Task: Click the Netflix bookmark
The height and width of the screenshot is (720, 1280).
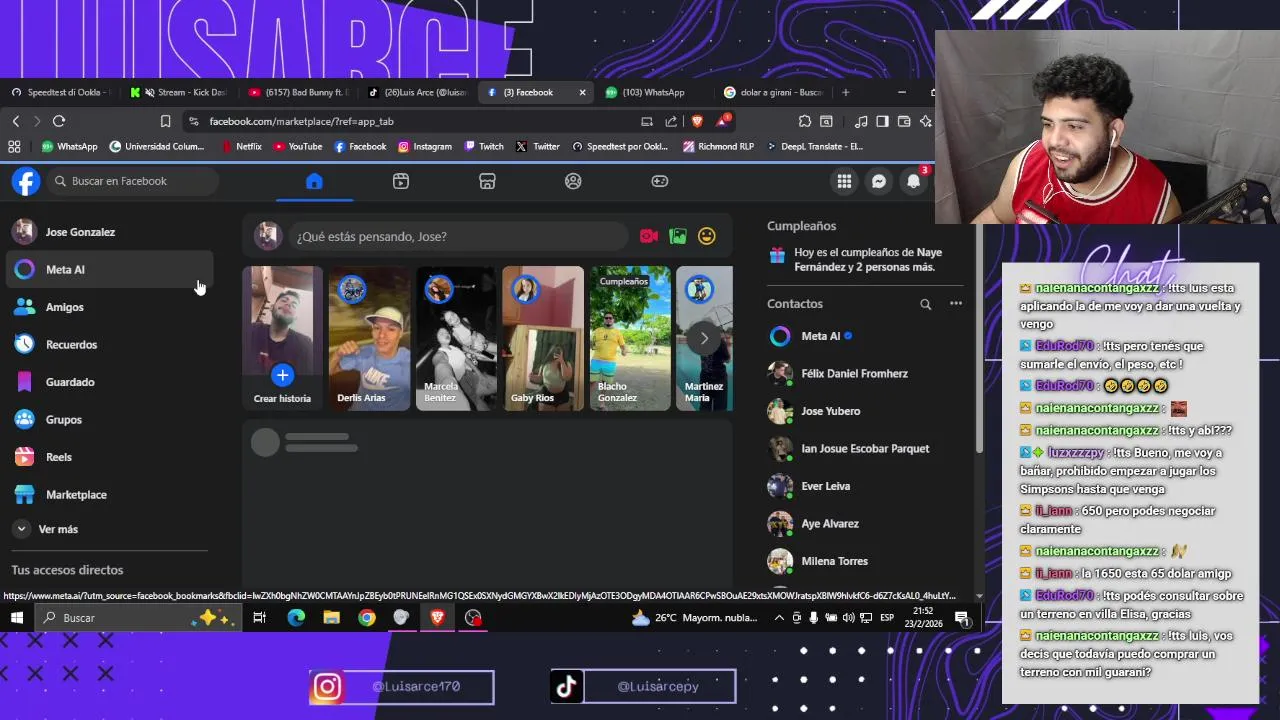Action: (x=240, y=146)
